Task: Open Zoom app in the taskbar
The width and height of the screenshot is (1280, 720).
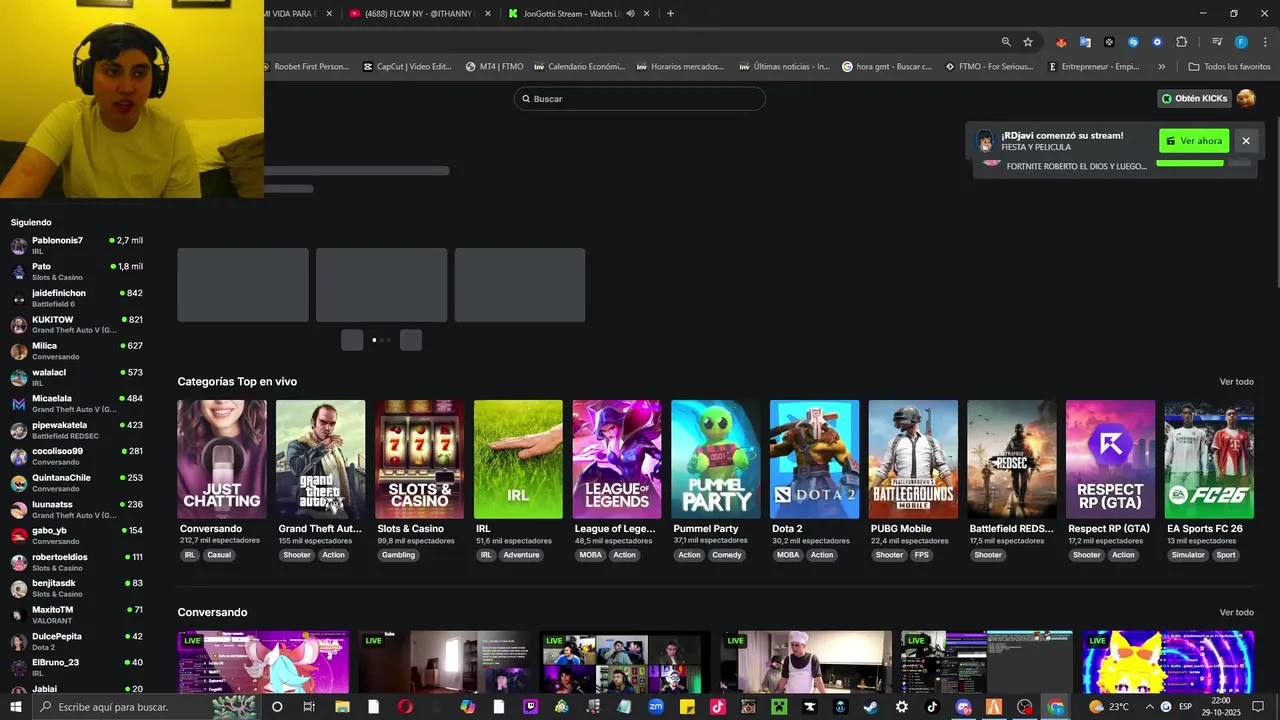Action: click(656, 706)
